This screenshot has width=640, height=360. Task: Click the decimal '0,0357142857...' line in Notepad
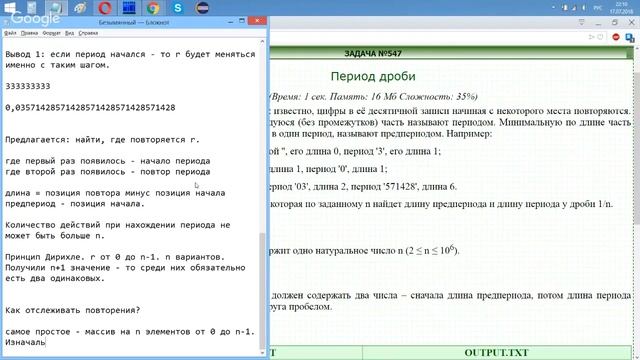coord(90,108)
